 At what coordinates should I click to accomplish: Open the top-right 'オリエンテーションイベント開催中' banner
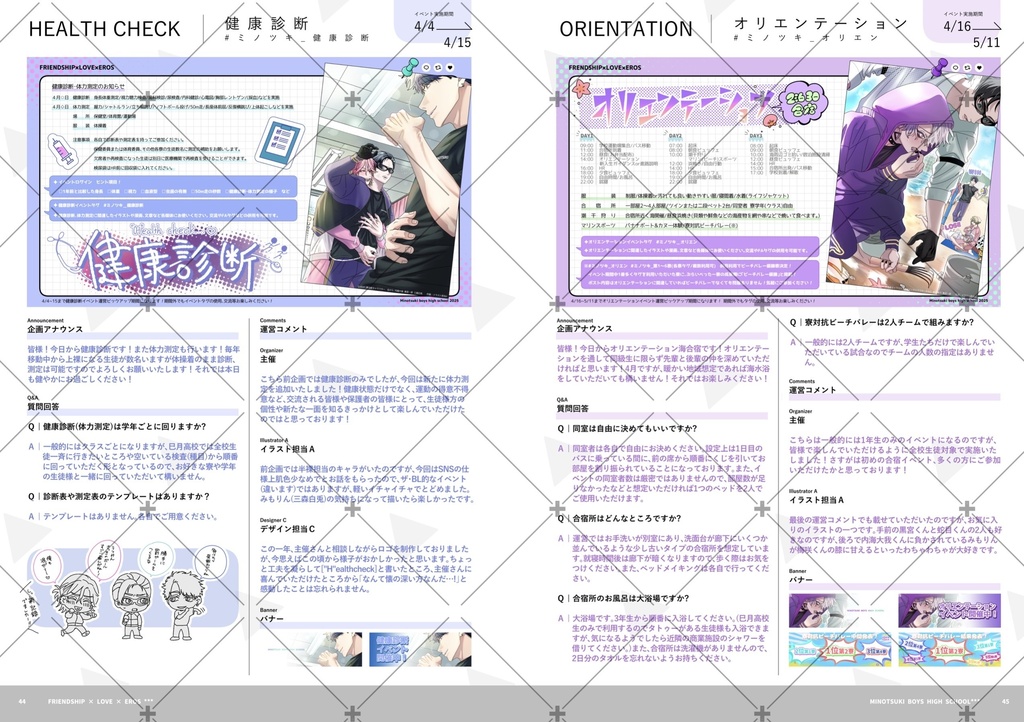pos(949,610)
